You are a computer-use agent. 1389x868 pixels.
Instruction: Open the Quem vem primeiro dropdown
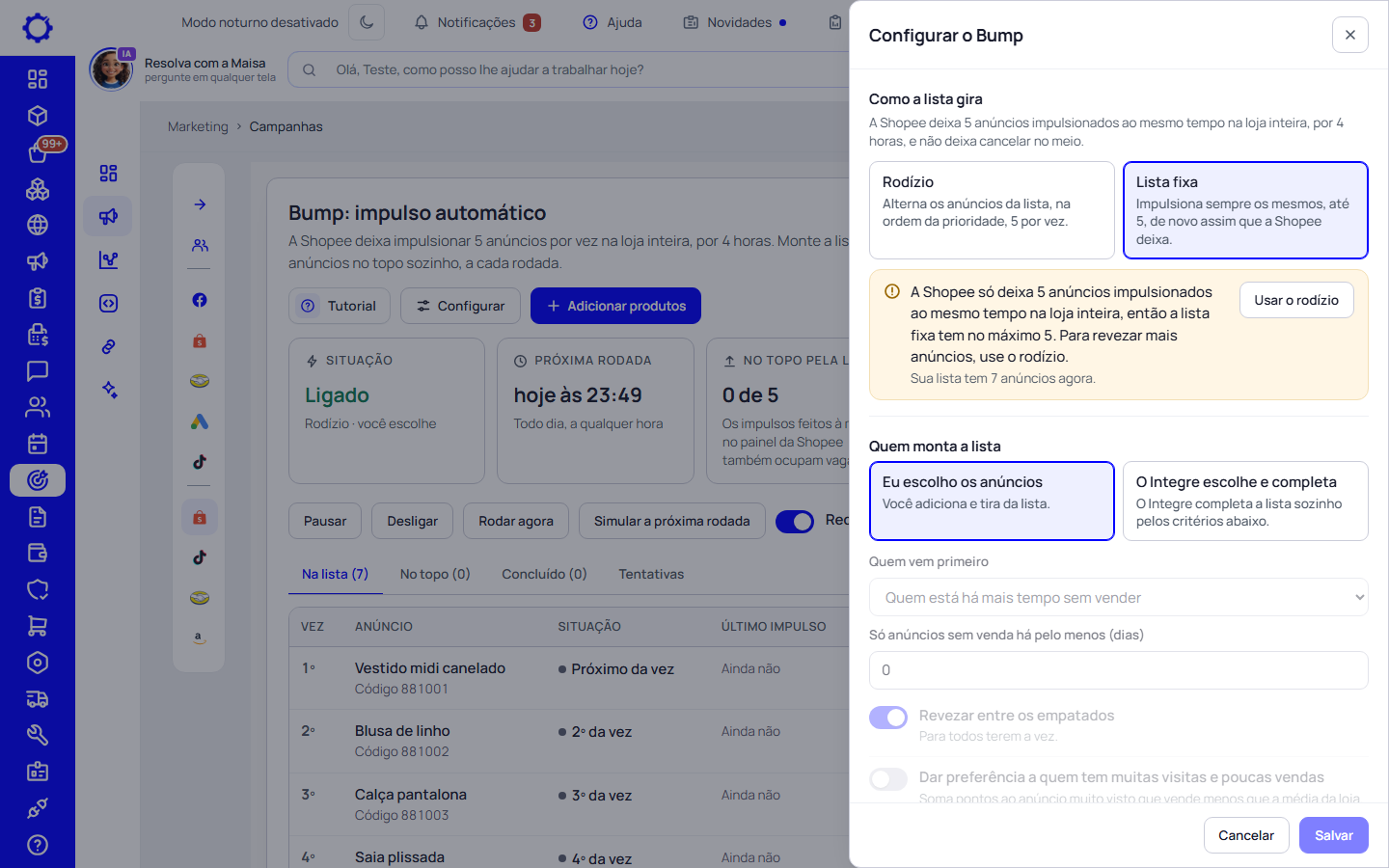(1119, 597)
